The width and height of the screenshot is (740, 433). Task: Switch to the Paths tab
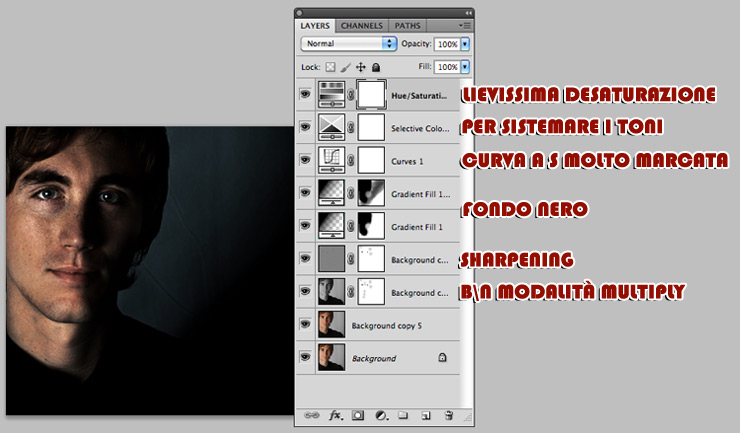point(407,24)
